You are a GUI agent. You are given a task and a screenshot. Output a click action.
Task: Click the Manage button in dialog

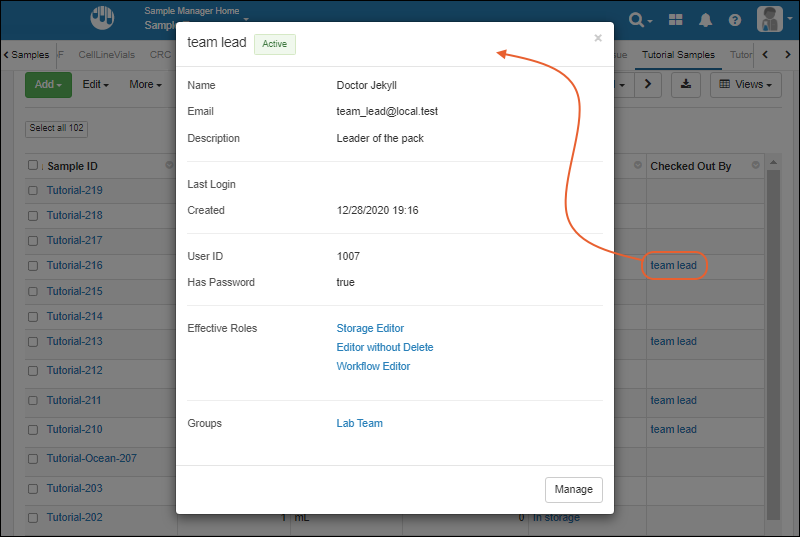coord(573,490)
